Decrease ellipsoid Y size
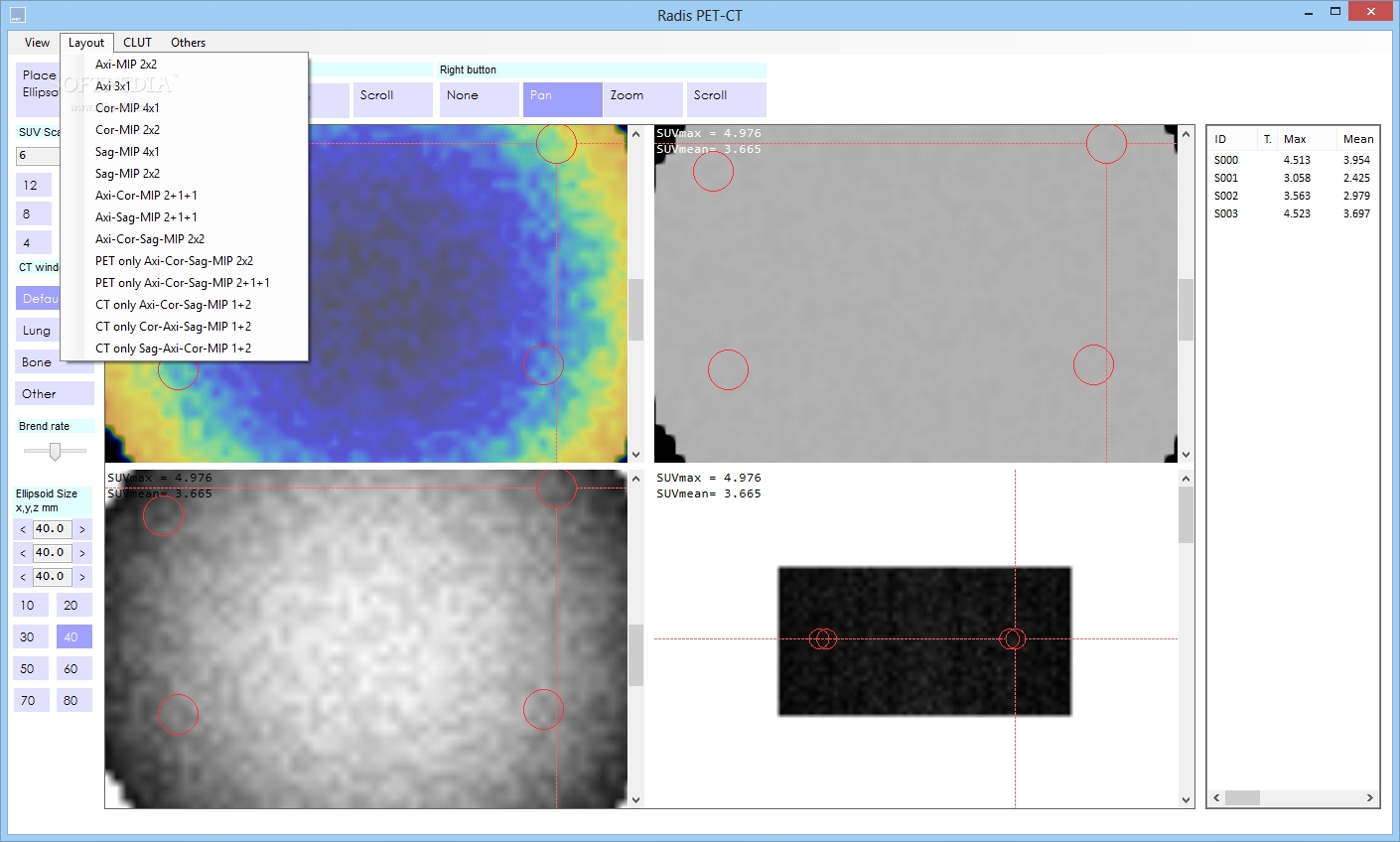Screen dimensions: 1400x842 (x=23, y=553)
